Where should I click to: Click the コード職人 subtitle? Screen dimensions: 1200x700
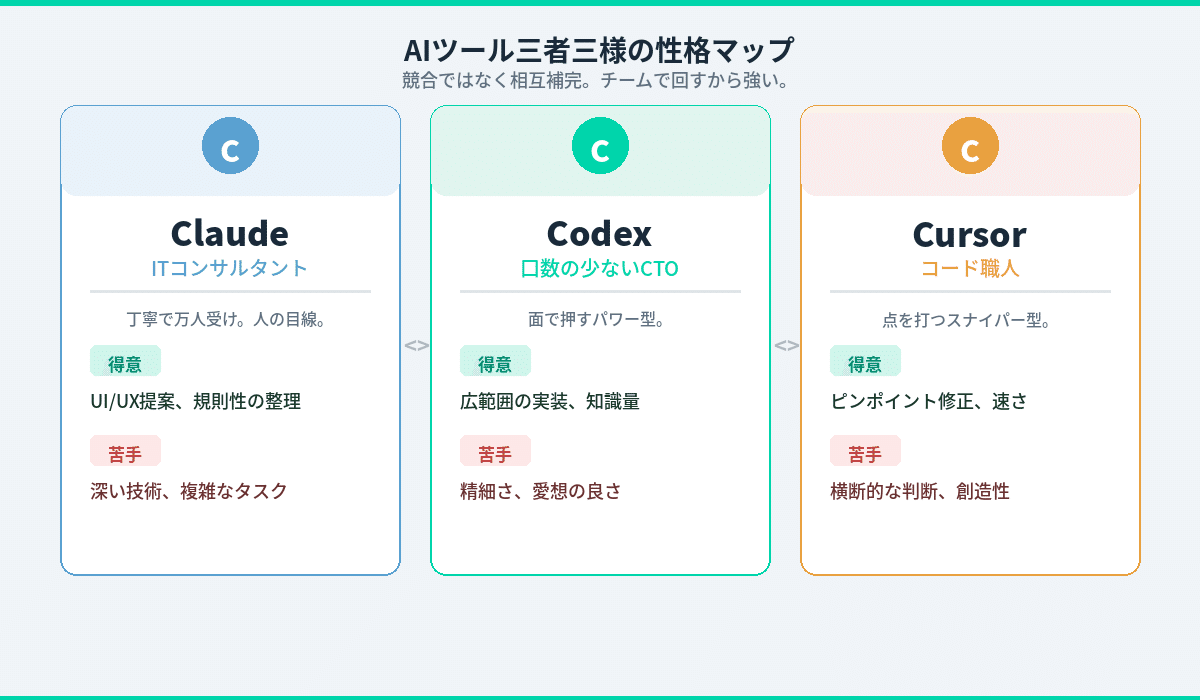(x=970, y=268)
